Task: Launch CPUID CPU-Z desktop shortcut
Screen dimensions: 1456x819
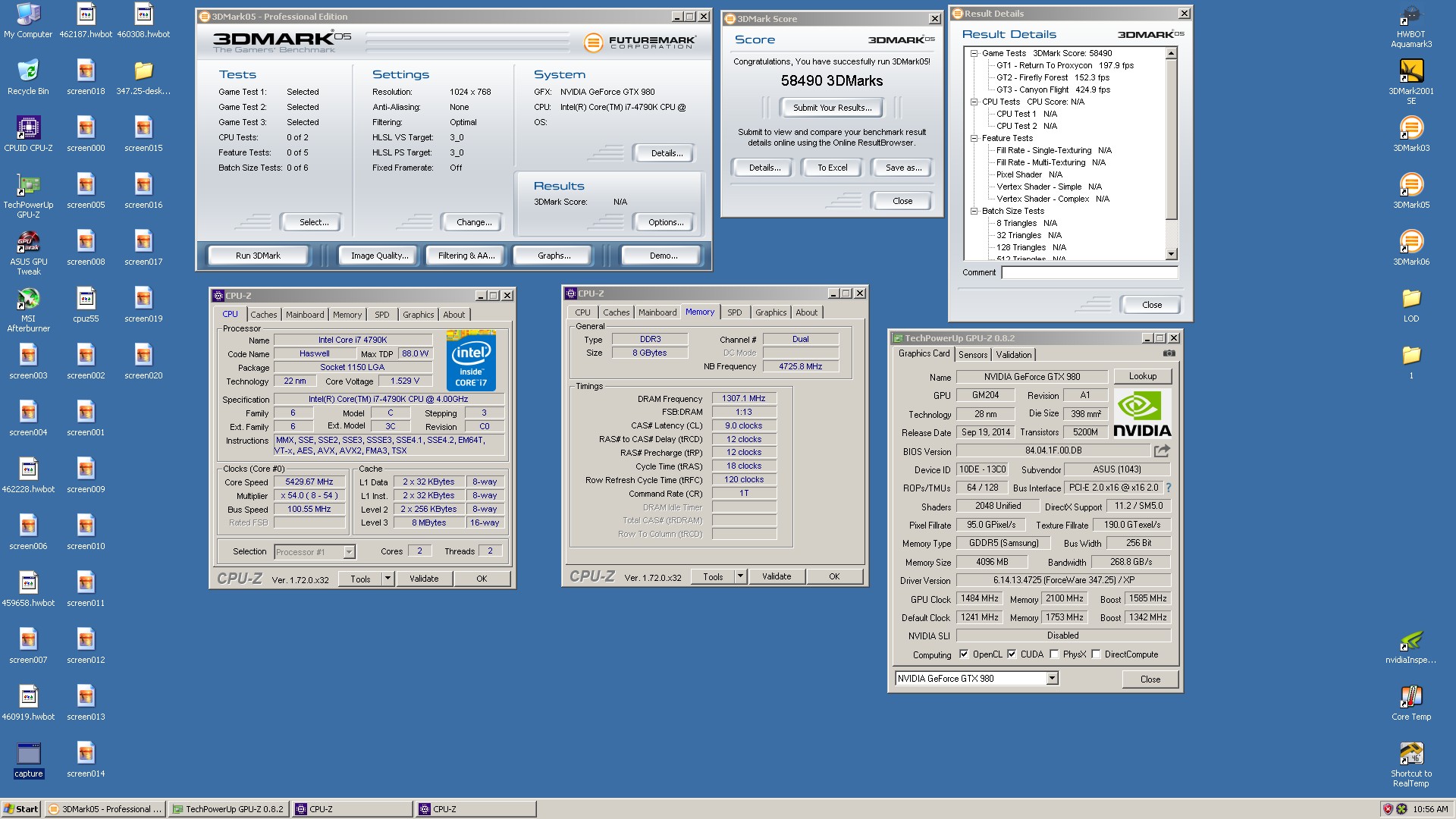Action: coord(28,134)
